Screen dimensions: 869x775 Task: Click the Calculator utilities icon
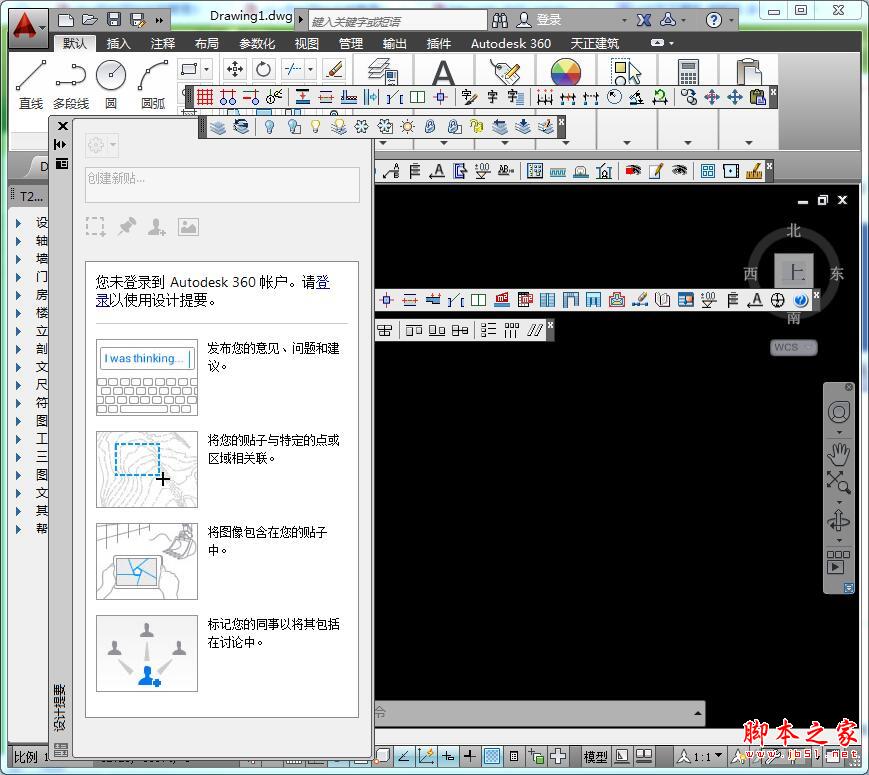[x=688, y=72]
